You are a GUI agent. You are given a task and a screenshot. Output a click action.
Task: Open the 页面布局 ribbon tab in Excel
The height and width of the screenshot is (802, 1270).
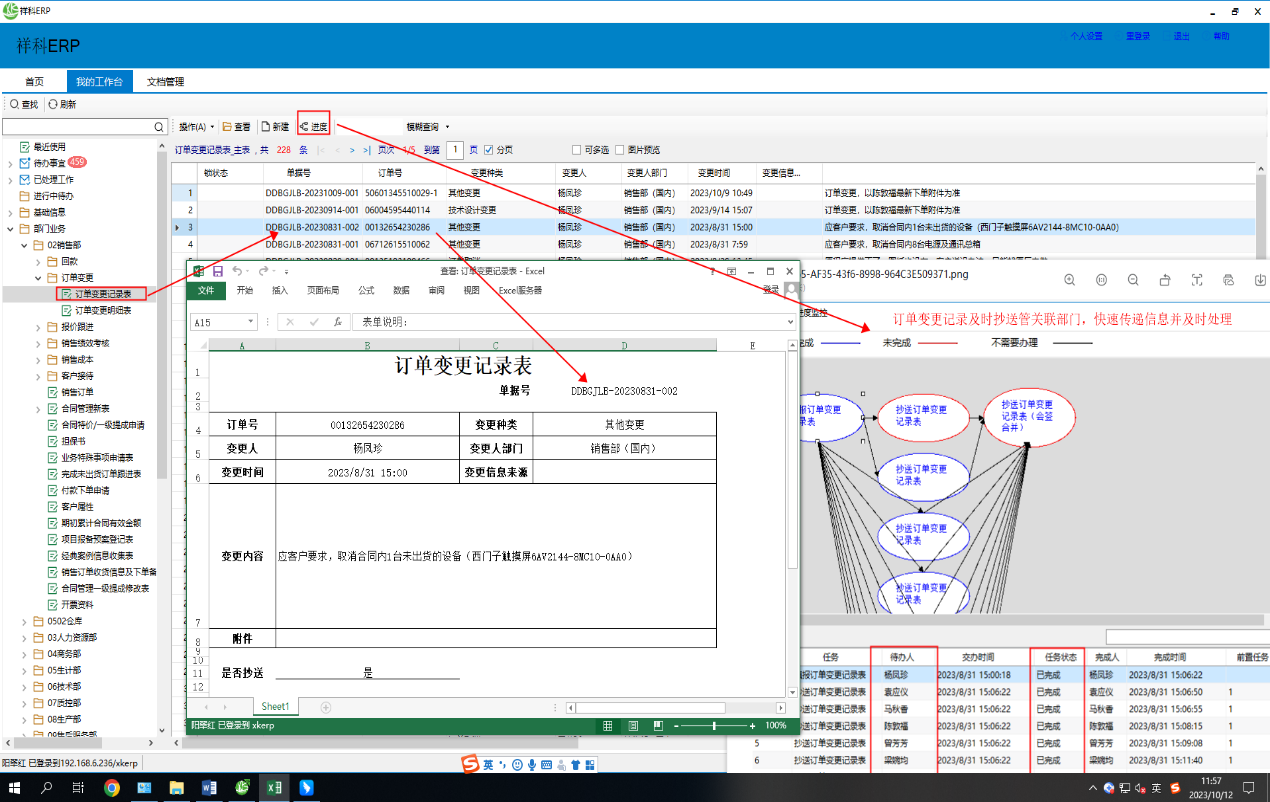pyautogui.click(x=322, y=290)
